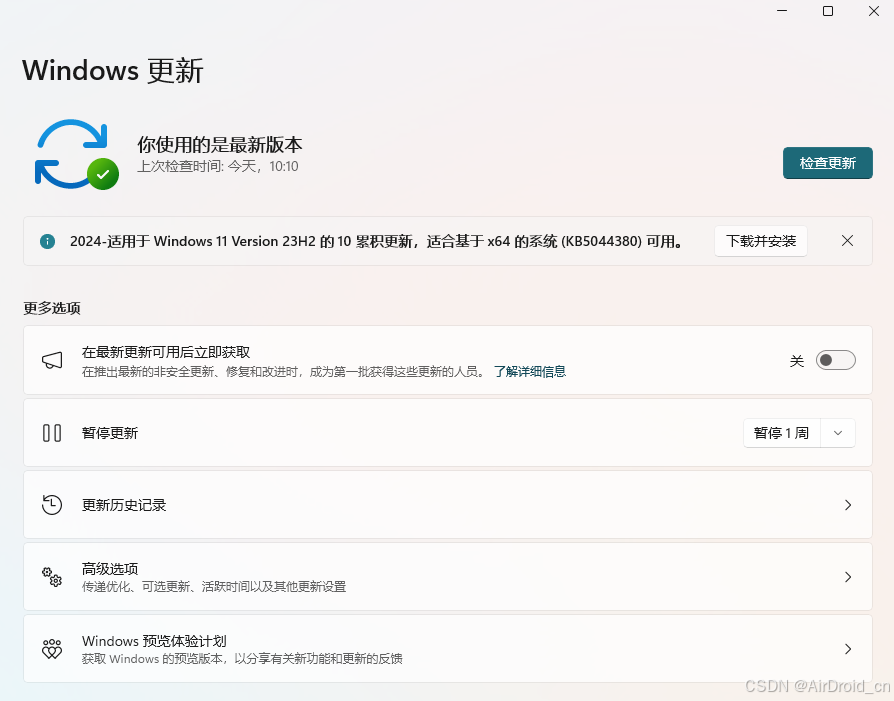894x701 pixels.
Task: Click the blue info icon in update banner
Action: tap(47, 241)
